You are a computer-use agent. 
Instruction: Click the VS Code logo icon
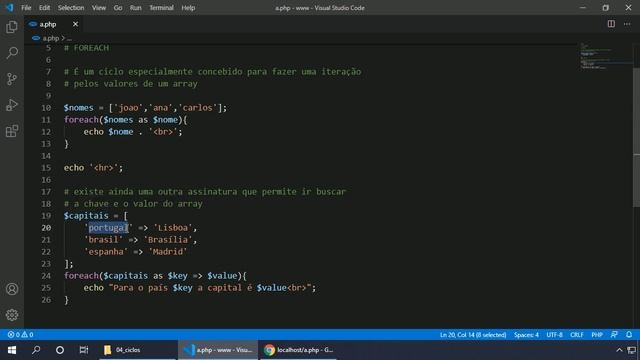click(9, 7)
